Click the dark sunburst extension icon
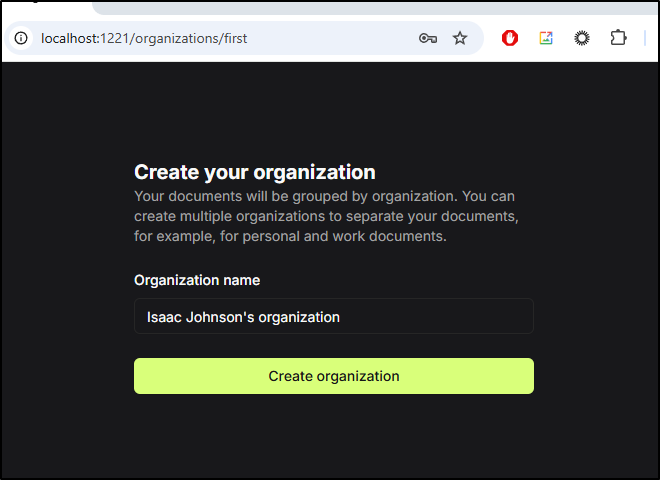Viewport: 660px width, 480px height. click(x=582, y=38)
